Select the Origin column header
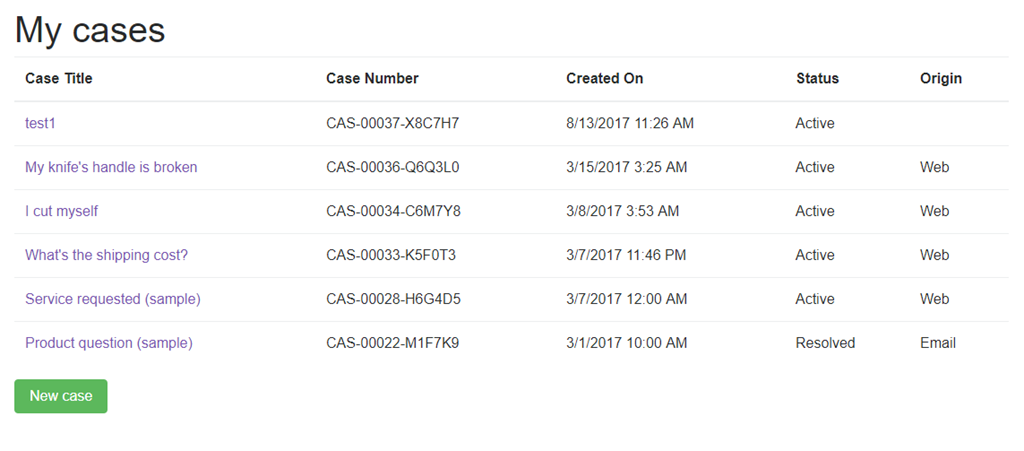1024x451 pixels. (x=941, y=78)
